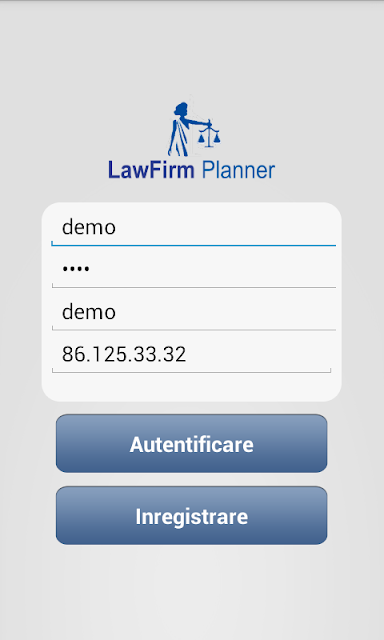Click the thin top status bar strip
The height and width of the screenshot is (640, 384).
(192, 2)
